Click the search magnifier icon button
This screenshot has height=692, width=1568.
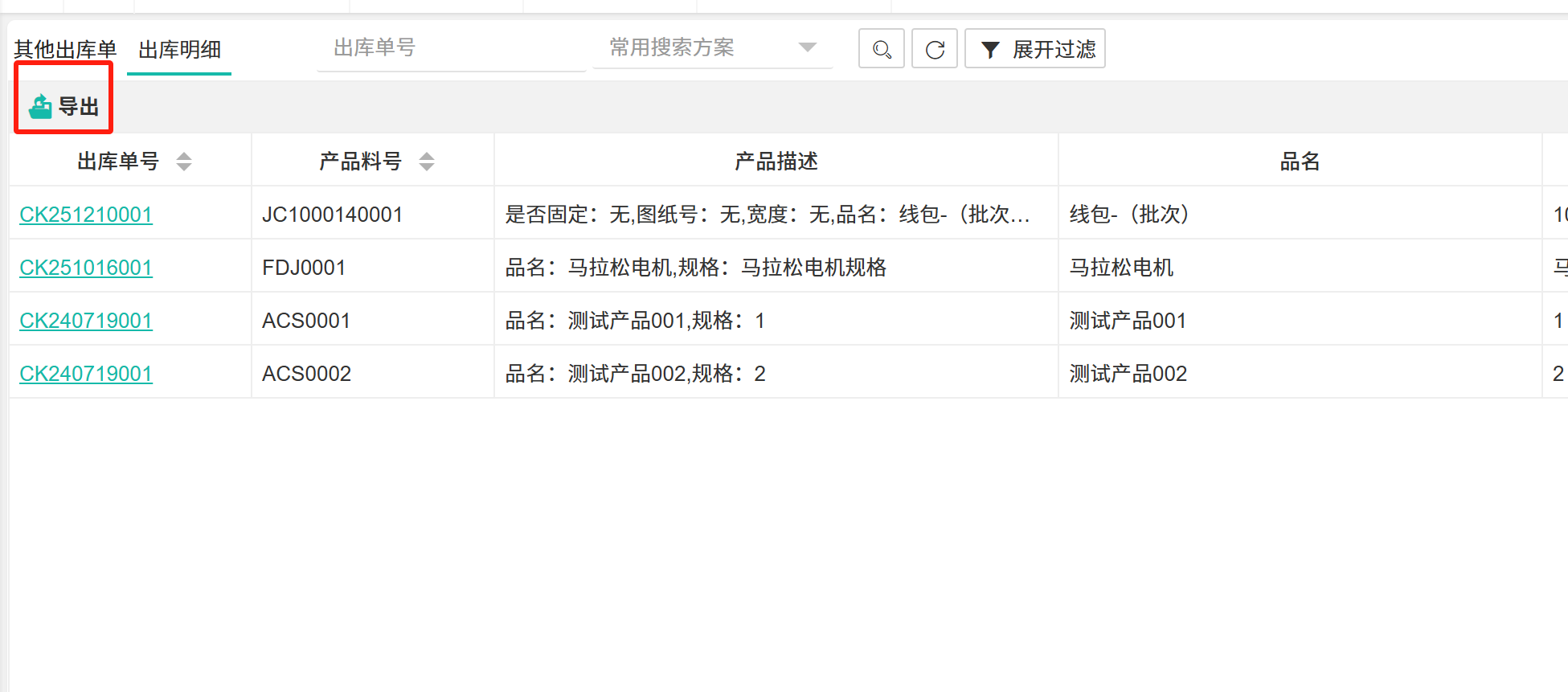click(881, 49)
